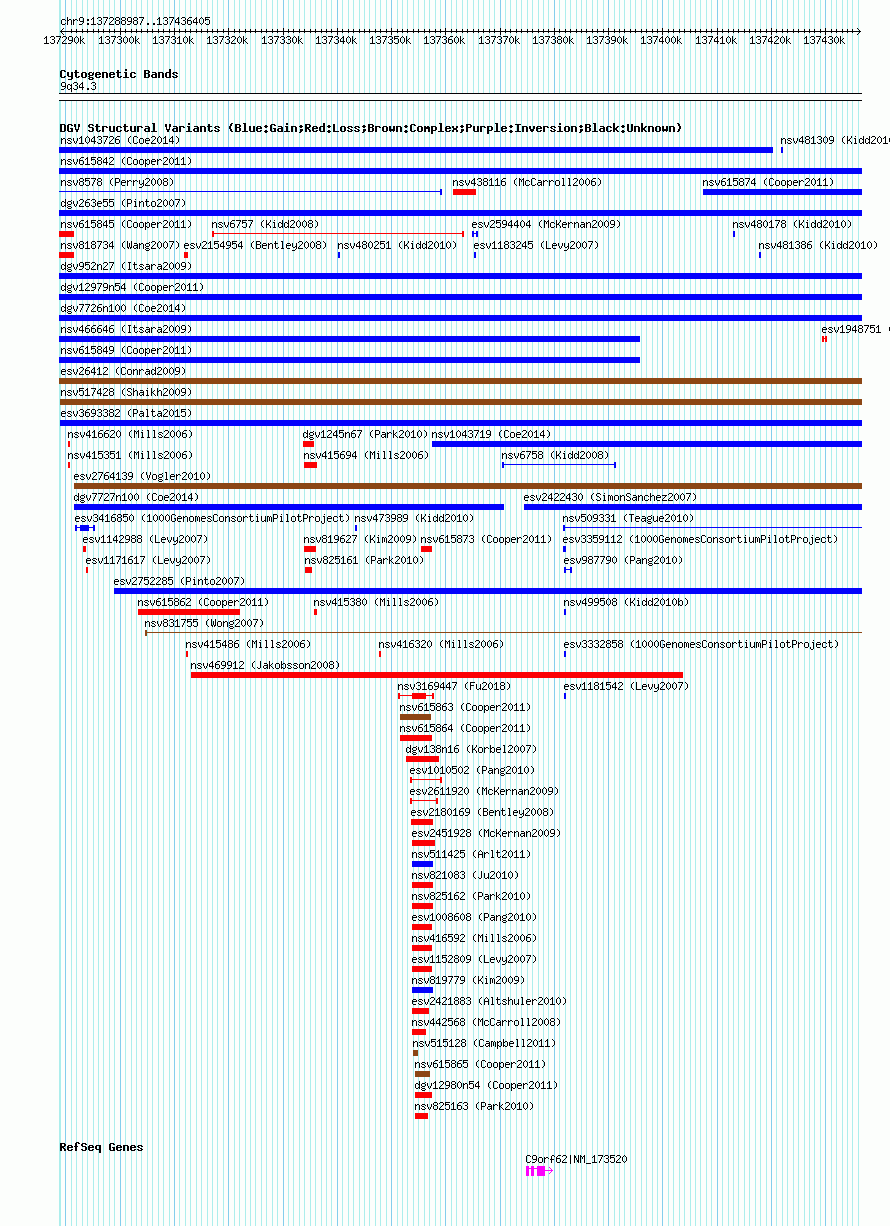The image size is (890, 1226).
Task: Click the Cytogenetic Bands track title
Action: click(x=119, y=74)
